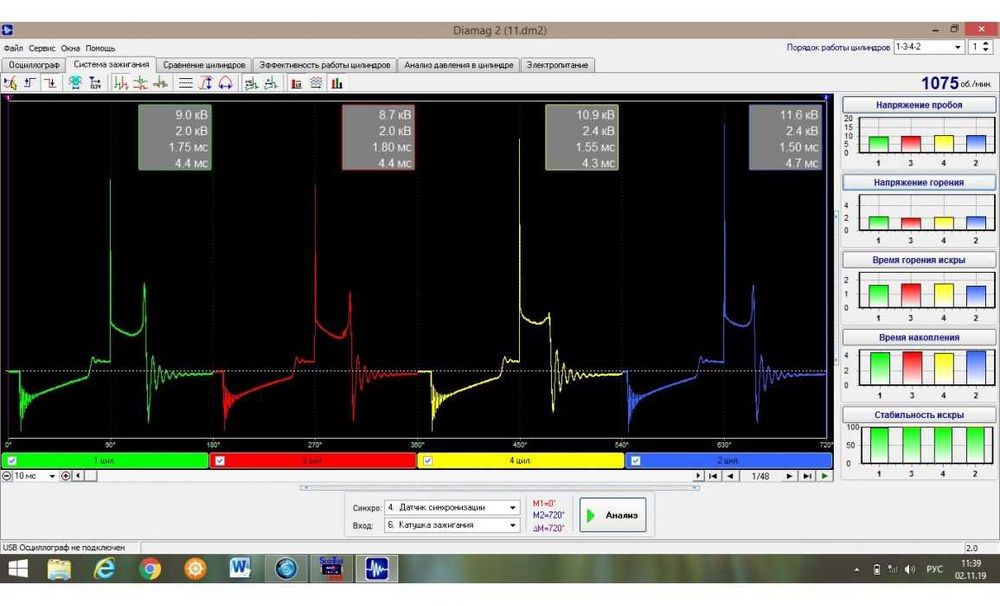Click the multicolor histogram toolbar icon
The height and width of the screenshot is (606, 1000).
(x=337, y=83)
